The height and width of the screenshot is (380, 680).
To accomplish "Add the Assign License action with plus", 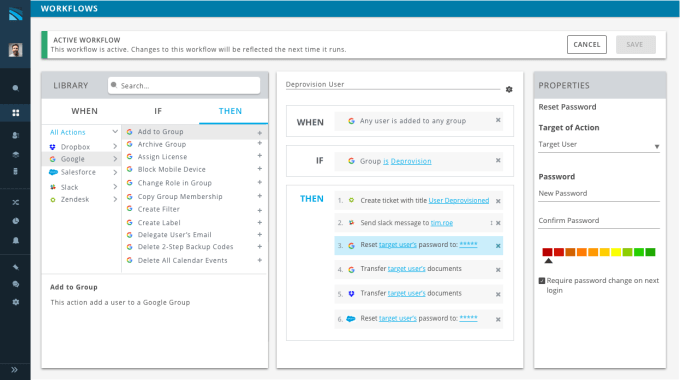I will [x=260, y=155].
